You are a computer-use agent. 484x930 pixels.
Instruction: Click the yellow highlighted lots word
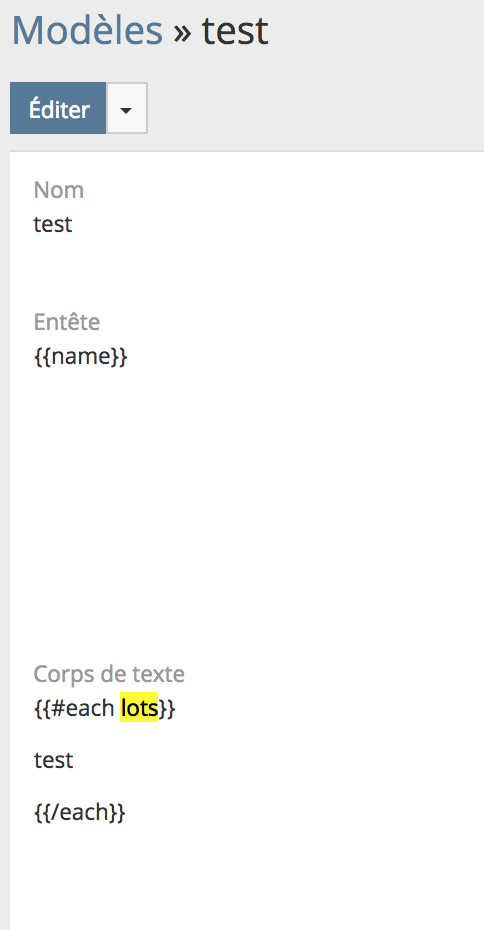(139, 708)
